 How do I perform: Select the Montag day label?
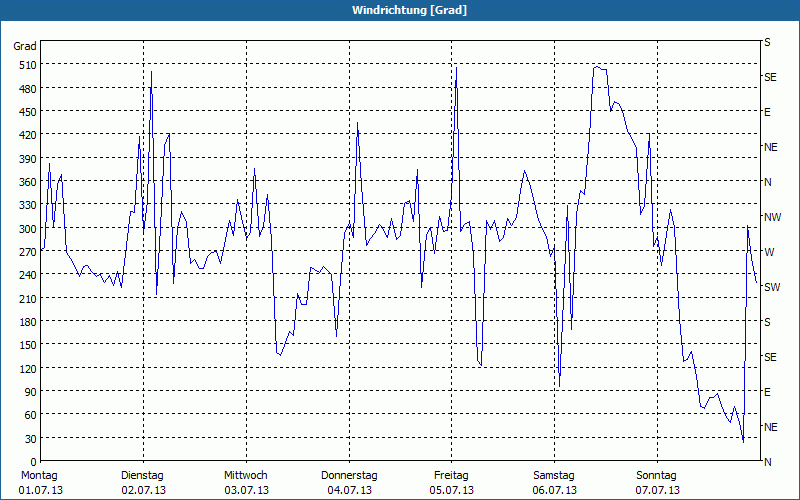tap(39, 476)
